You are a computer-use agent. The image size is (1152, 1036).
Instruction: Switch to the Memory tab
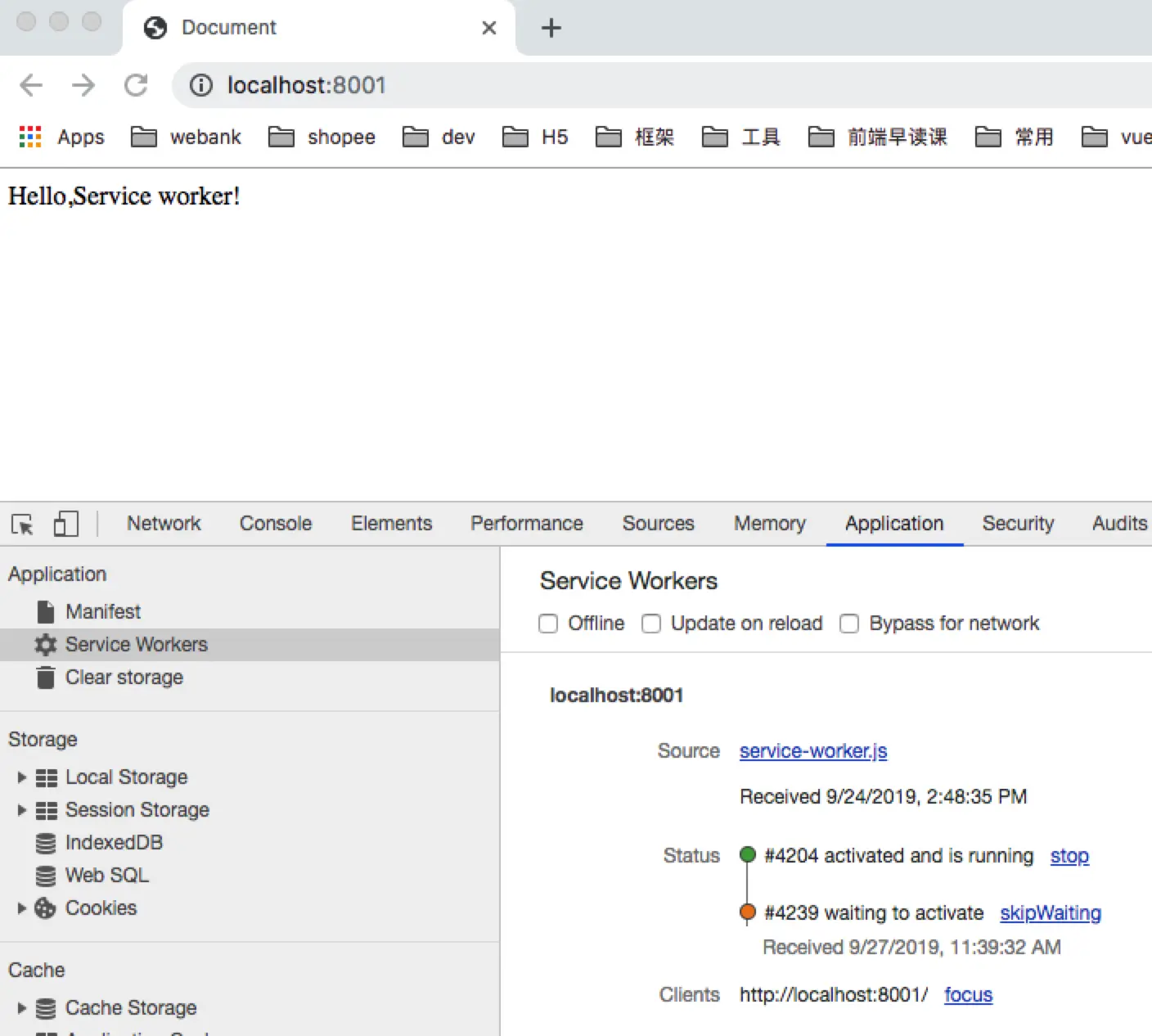pyautogui.click(x=770, y=524)
